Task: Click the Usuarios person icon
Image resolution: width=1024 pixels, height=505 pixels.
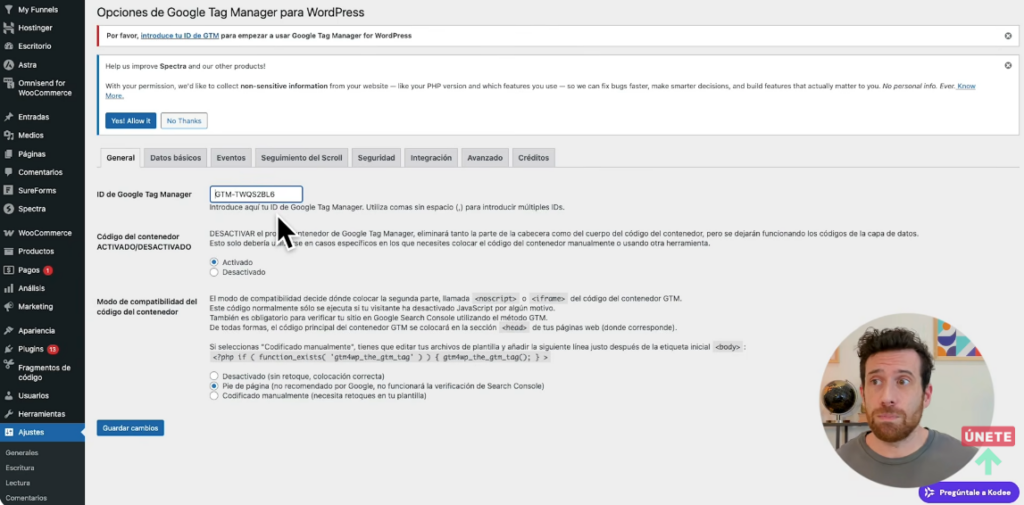Action: click(x=8, y=395)
